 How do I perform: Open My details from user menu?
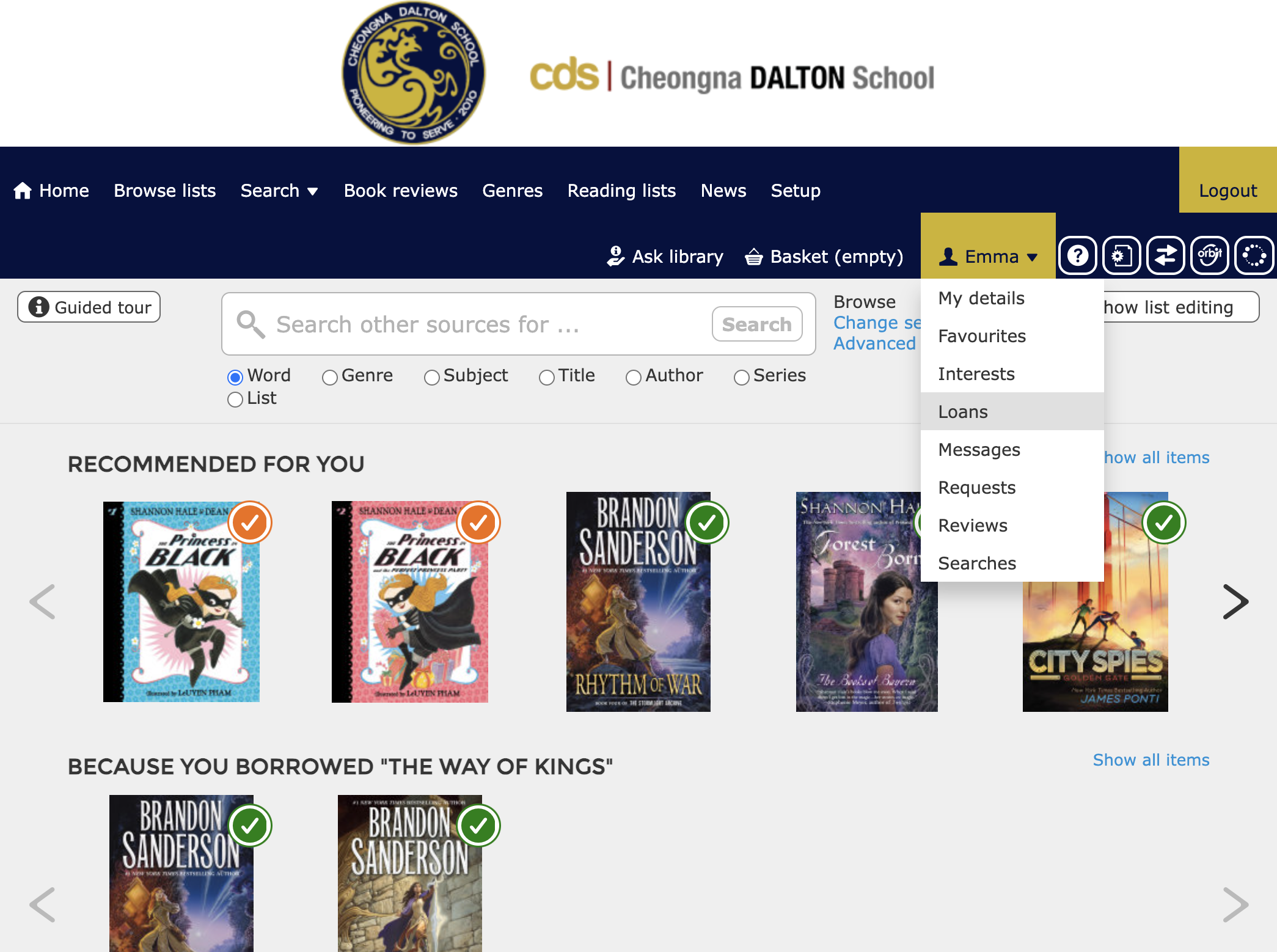[x=1012, y=298]
